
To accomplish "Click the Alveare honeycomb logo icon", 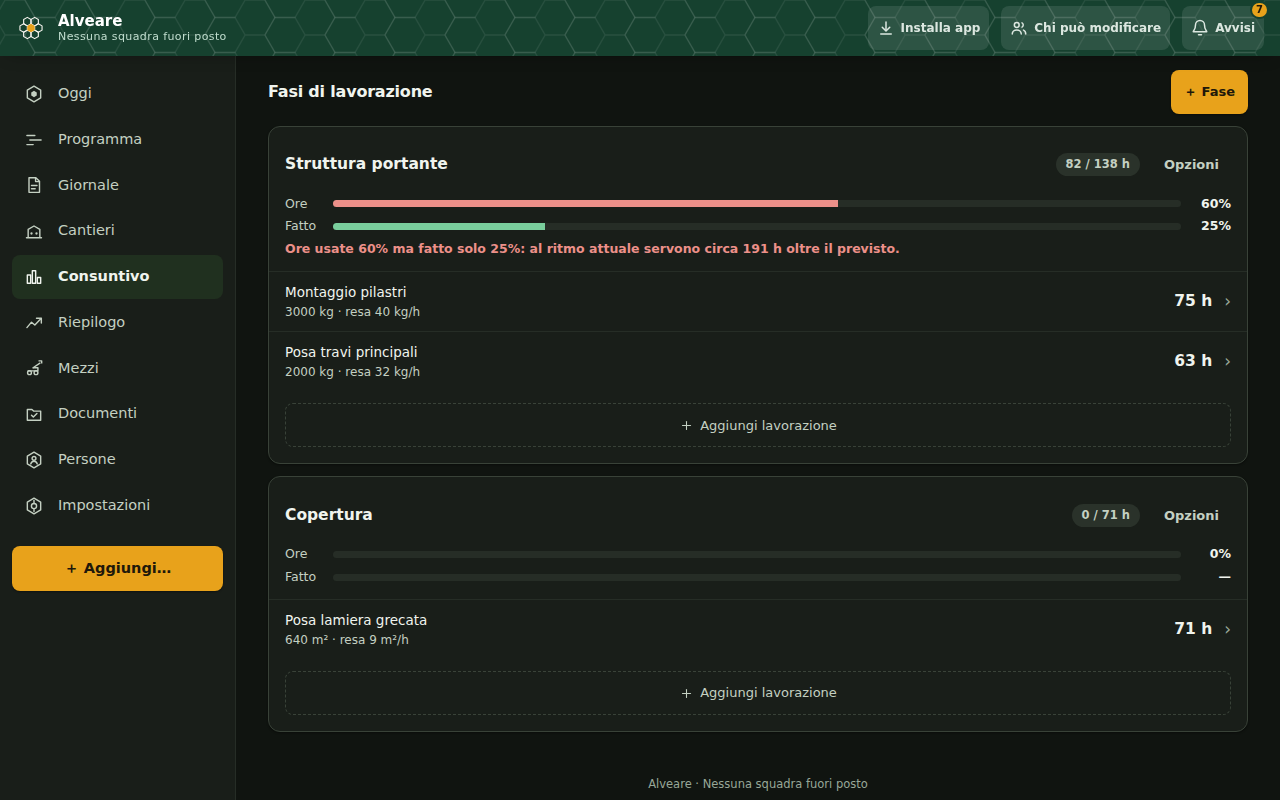I will [x=31, y=28].
